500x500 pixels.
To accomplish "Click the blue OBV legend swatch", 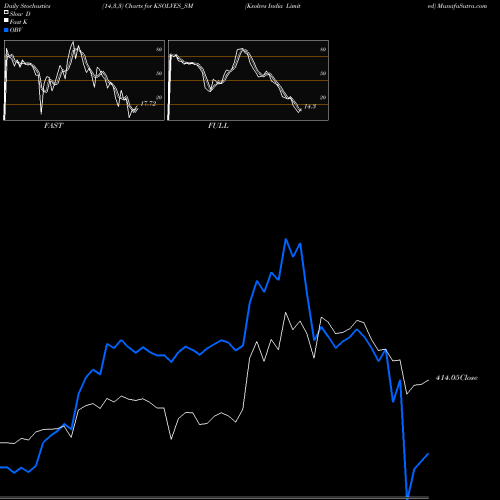I will (x=6, y=30).
